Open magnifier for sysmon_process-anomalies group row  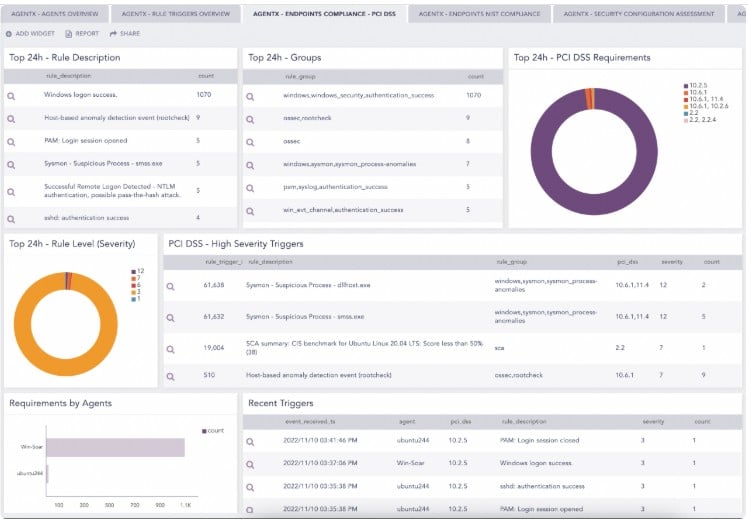coord(250,165)
